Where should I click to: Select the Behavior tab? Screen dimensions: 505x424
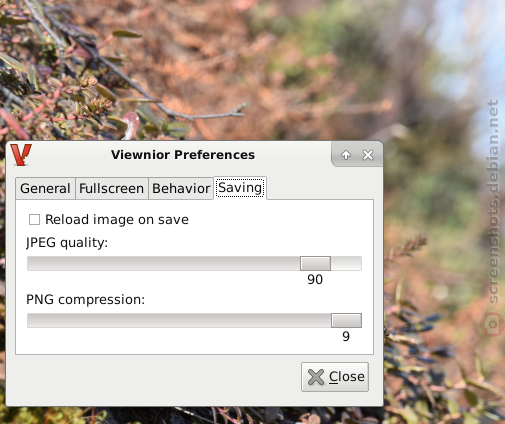pyautogui.click(x=181, y=188)
